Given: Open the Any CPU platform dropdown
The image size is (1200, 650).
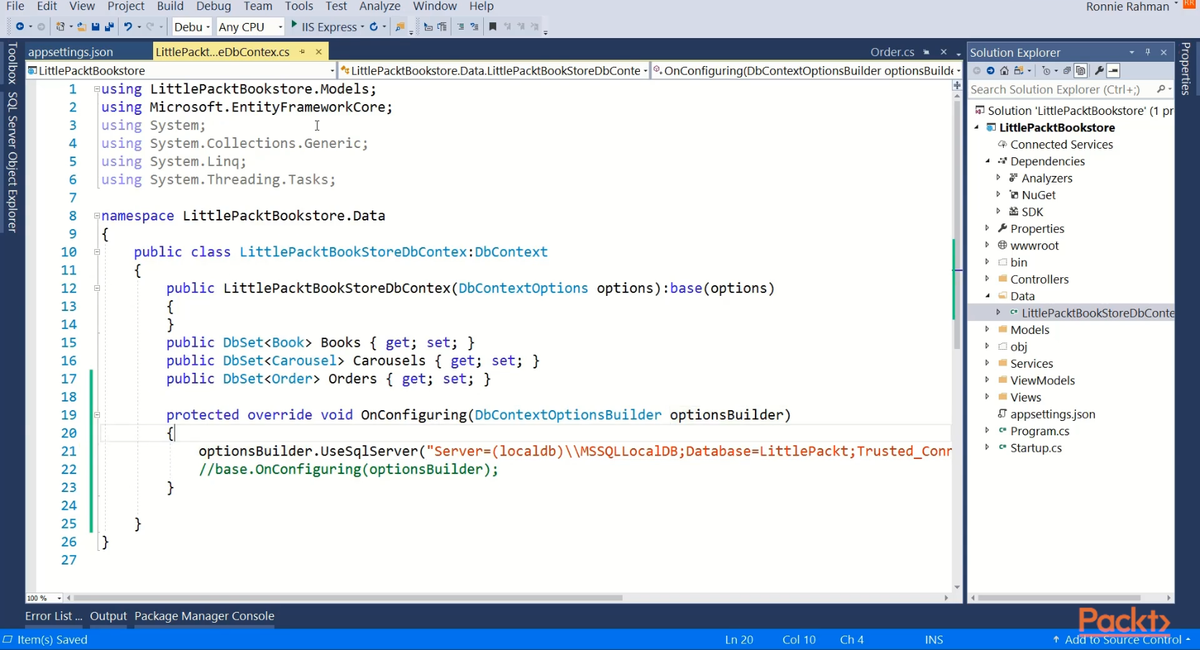Looking at the screenshot, I should tap(250, 26).
